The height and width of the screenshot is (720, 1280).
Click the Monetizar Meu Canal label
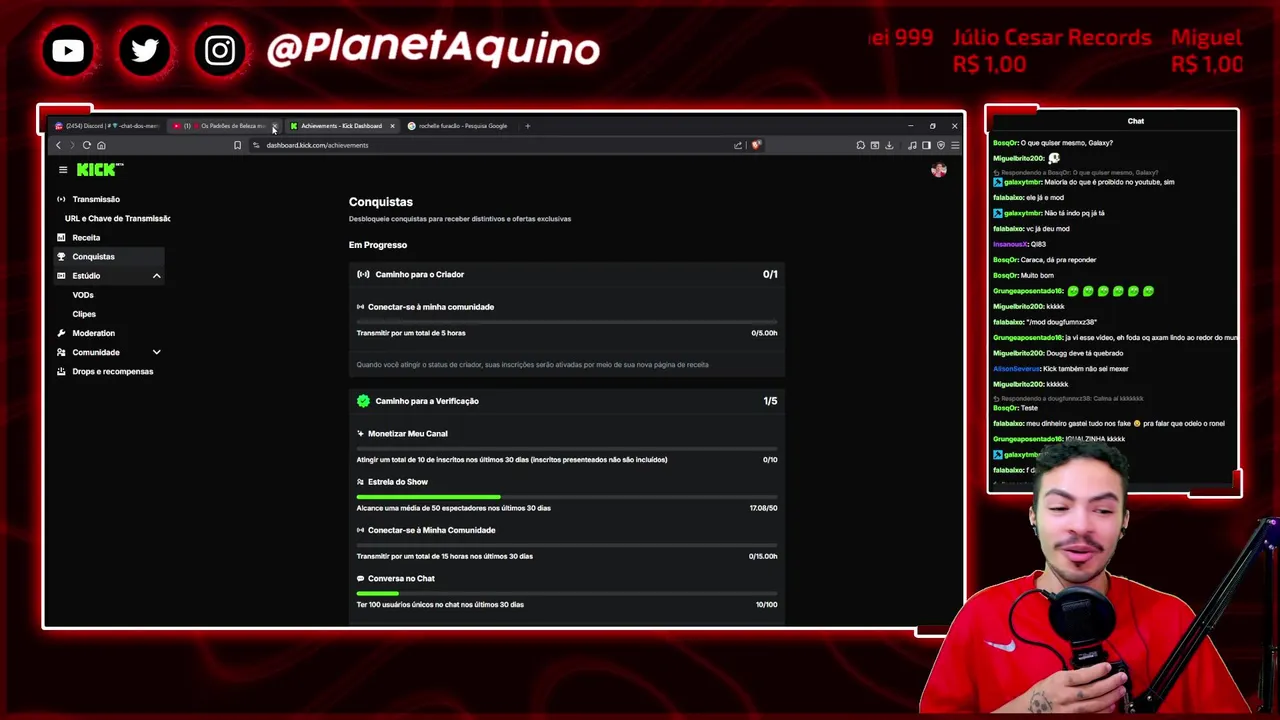408,434
